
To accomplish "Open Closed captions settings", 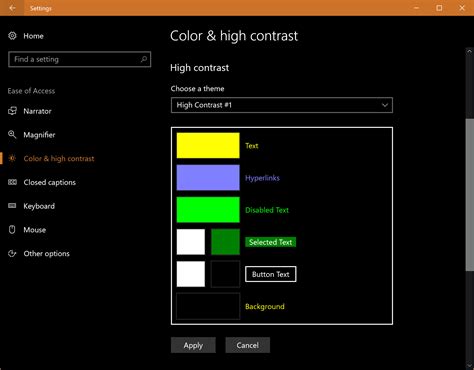I will pyautogui.click(x=50, y=182).
